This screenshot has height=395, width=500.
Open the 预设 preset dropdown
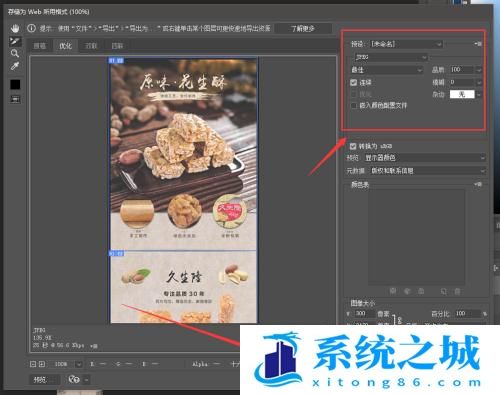click(x=406, y=44)
